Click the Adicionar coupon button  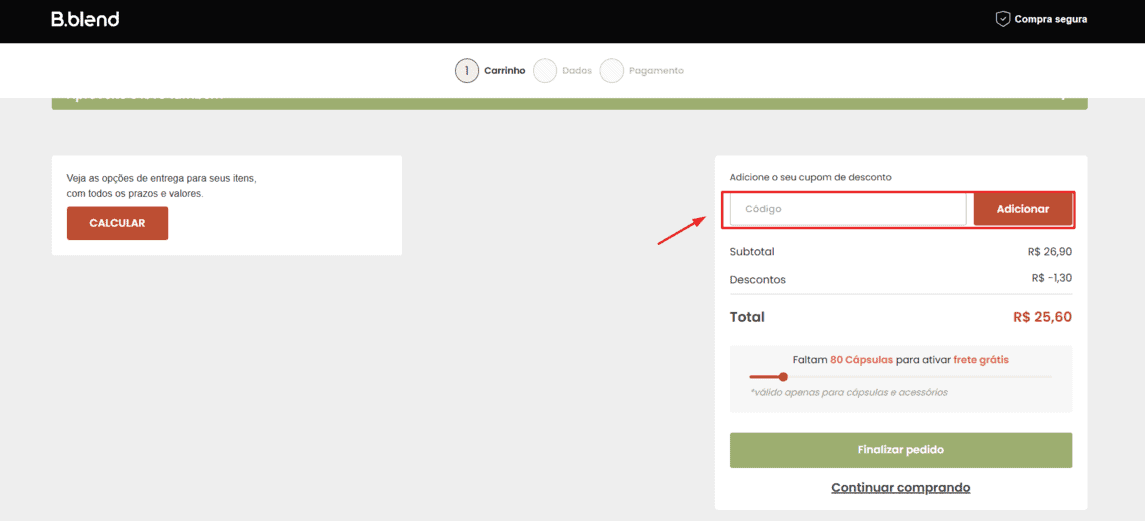coord(1022,209)
